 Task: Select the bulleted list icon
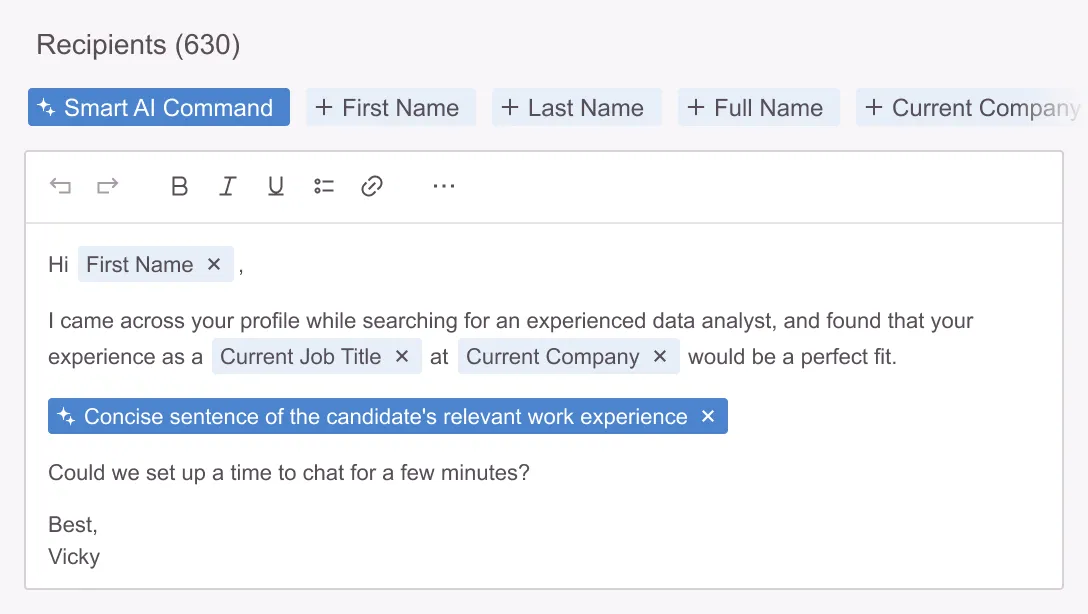324,186
